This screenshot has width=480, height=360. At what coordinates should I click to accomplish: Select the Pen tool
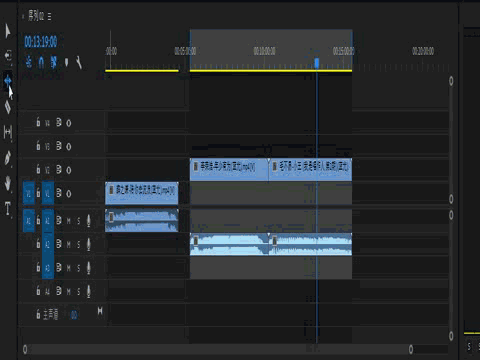coord(8,157)
